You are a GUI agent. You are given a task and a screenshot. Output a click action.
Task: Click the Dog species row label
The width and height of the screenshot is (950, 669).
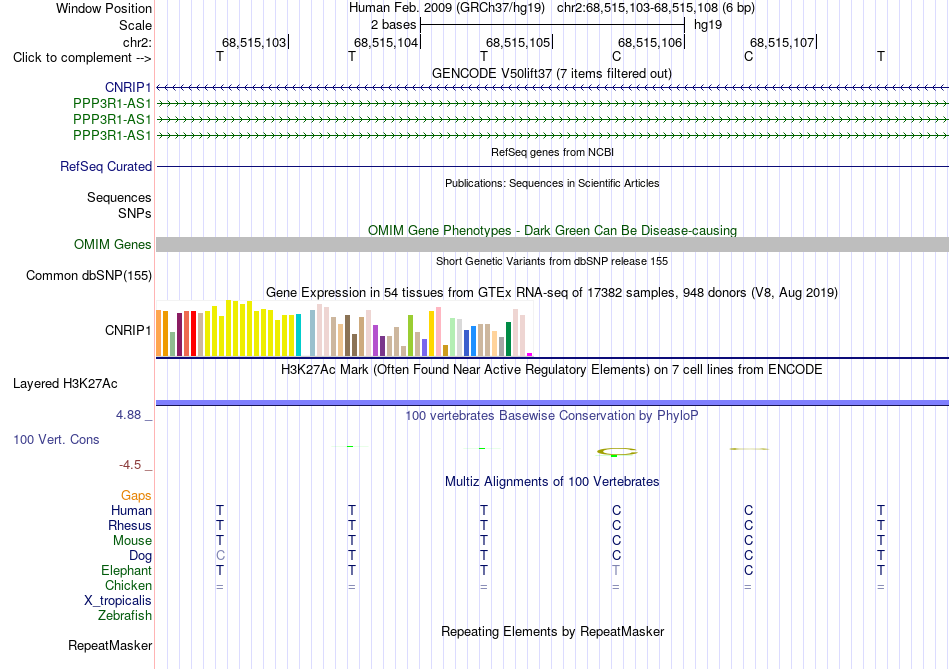tap(140, 556)
